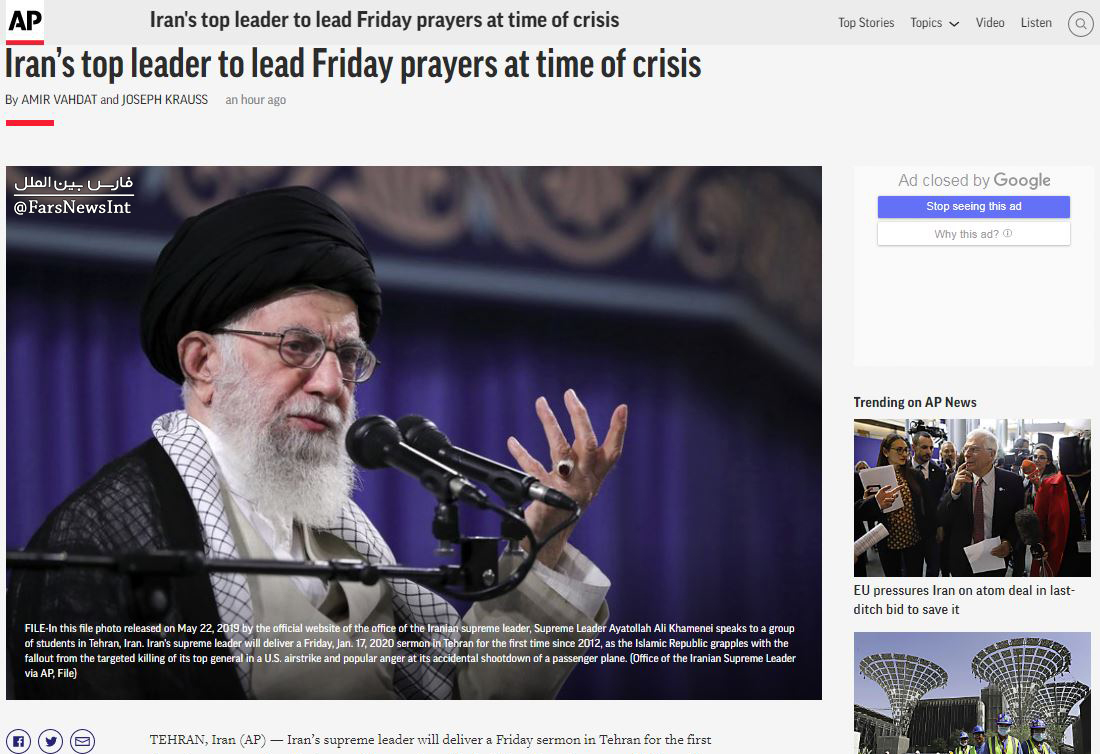Open the search magnifier icon
The image size is (1100, 754).
(1080, 24)
